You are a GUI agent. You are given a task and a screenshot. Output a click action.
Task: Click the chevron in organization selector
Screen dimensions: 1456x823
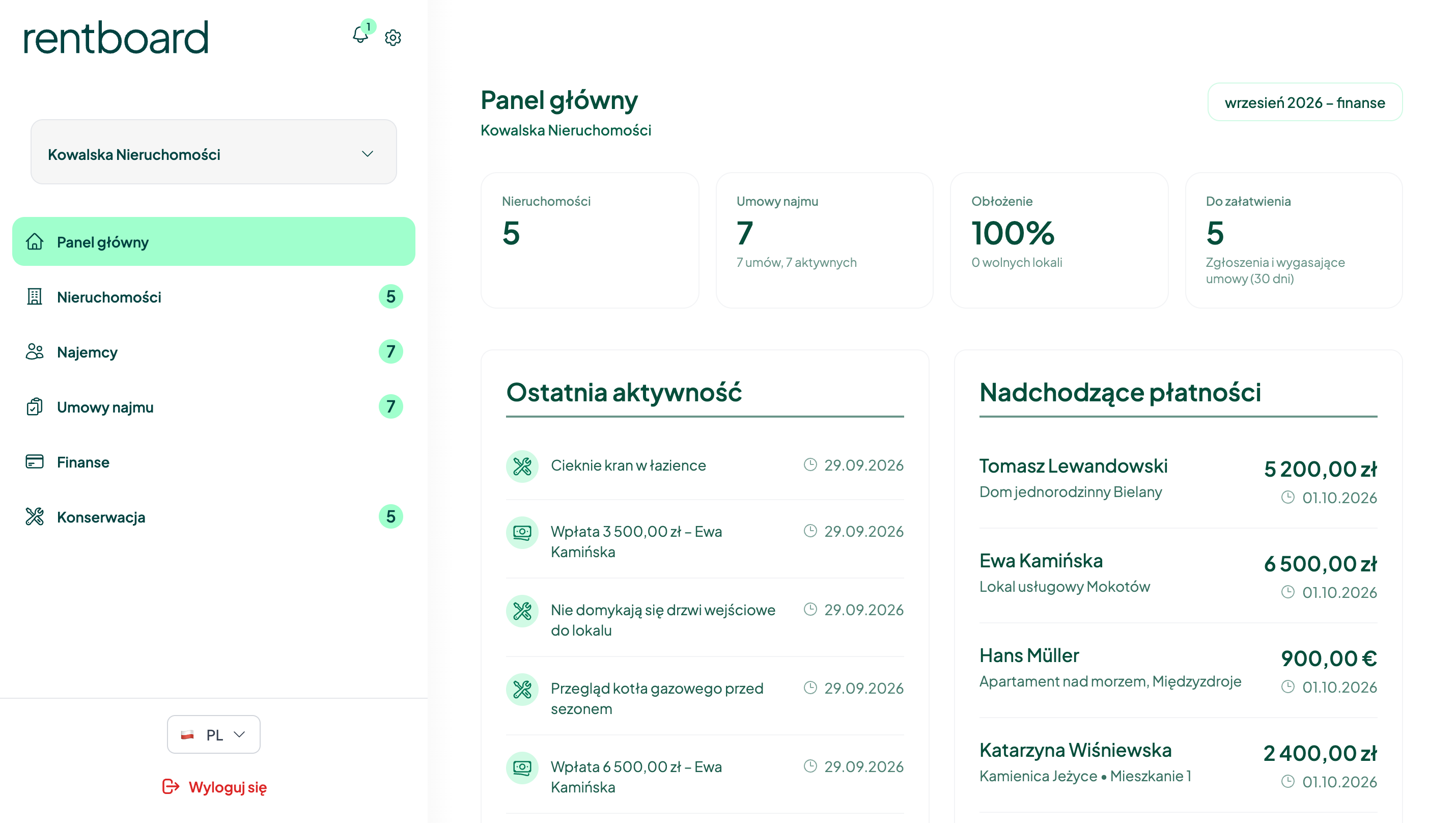(368, 154)
